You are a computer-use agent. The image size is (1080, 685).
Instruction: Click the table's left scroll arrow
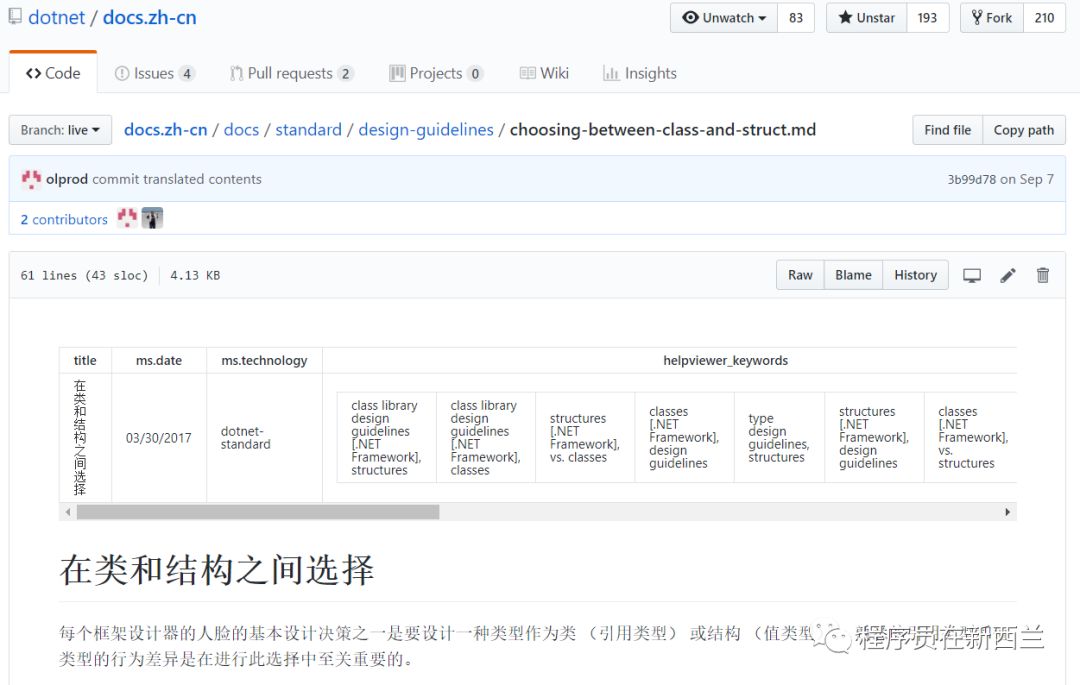68,512
